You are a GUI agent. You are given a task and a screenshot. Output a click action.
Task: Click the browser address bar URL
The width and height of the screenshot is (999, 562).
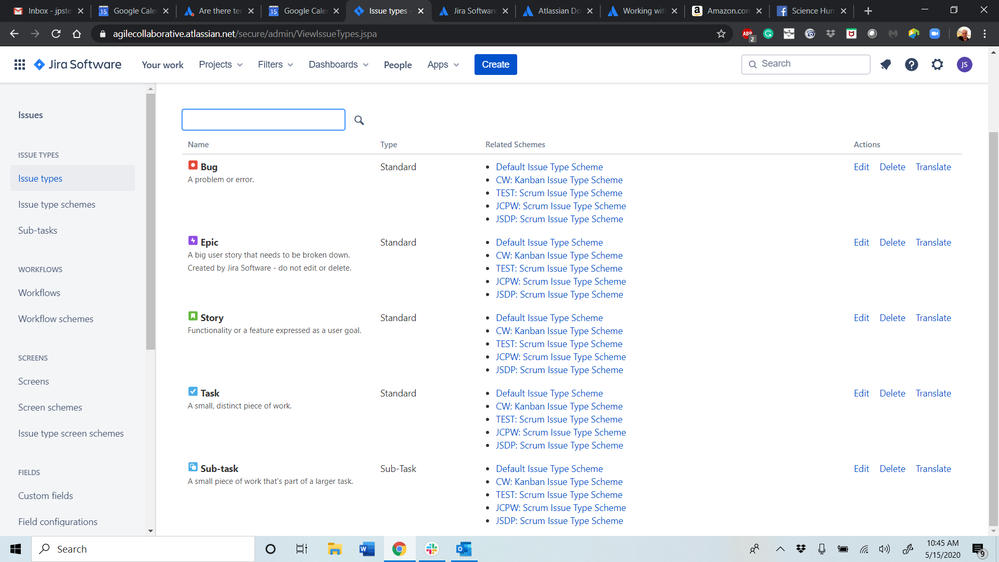pyautogui.click(x=245, y=34)
